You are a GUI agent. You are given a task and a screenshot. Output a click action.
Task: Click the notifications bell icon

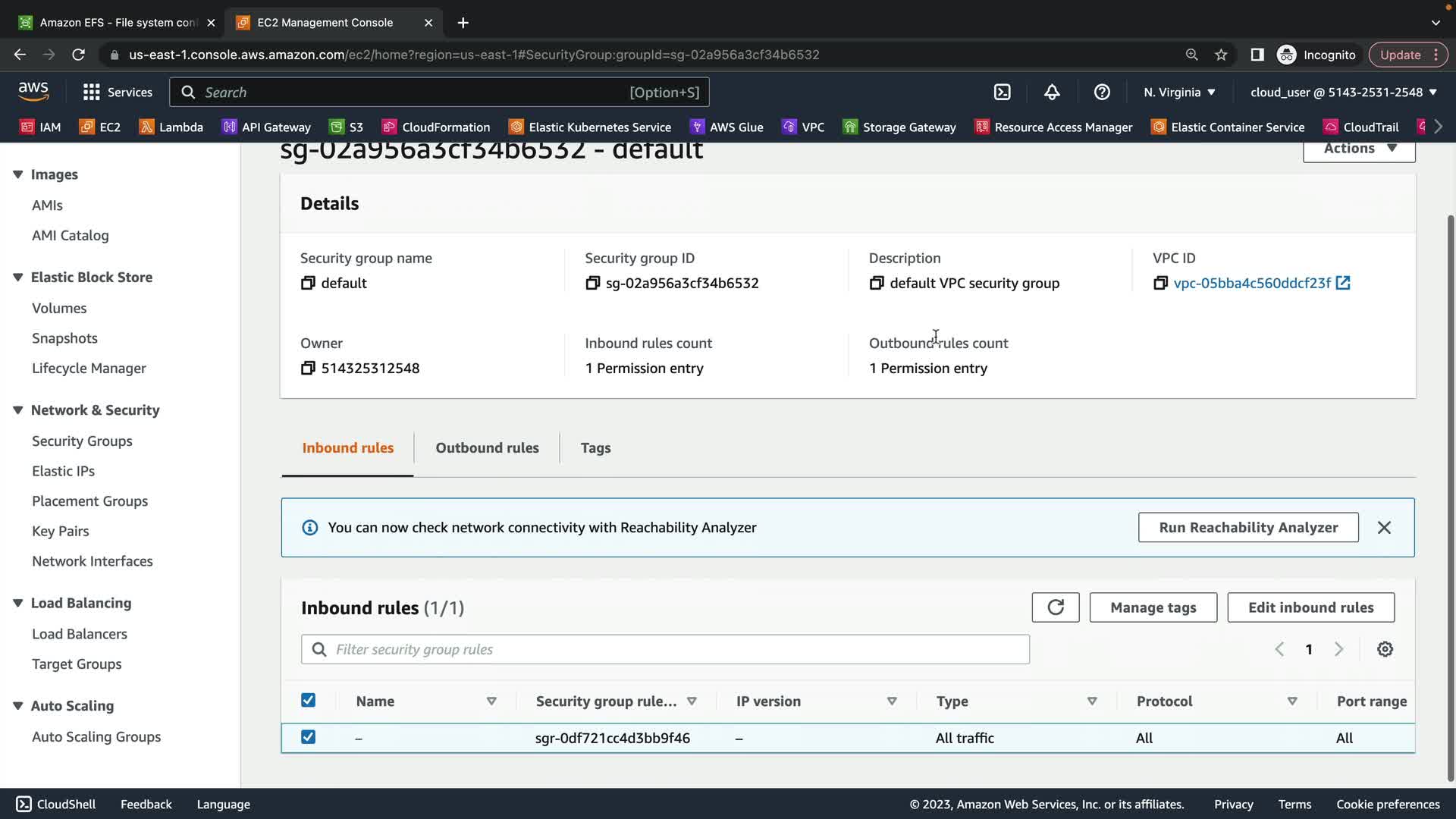click(x=1052, y=92)
